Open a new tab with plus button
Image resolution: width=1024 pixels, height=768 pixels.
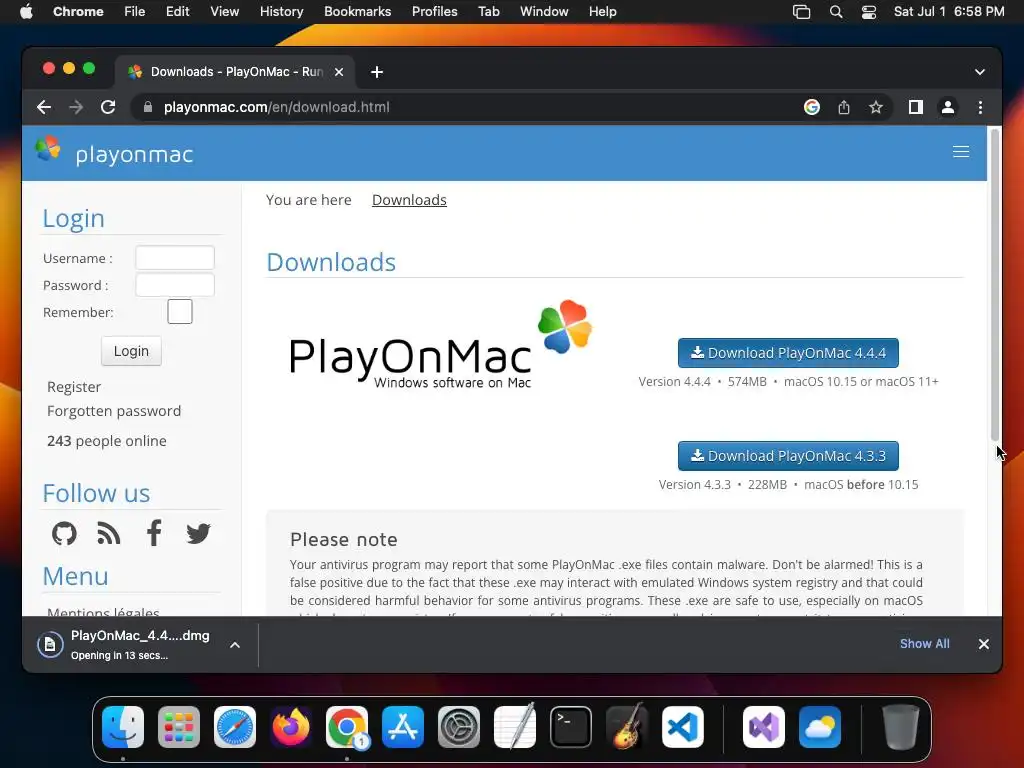pyautogui.click(x=377, y=72)
